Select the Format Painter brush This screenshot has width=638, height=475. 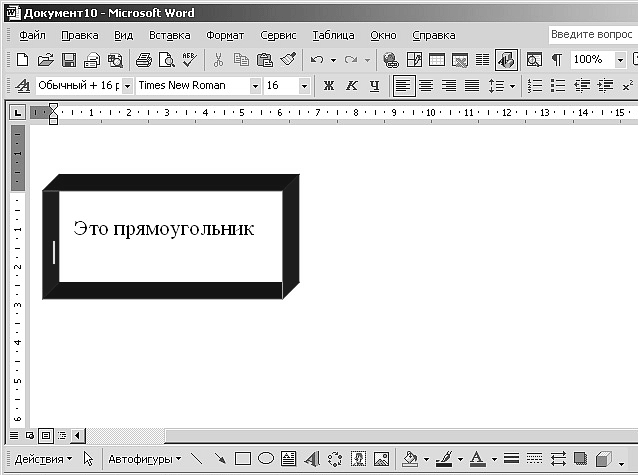(288, 60)
